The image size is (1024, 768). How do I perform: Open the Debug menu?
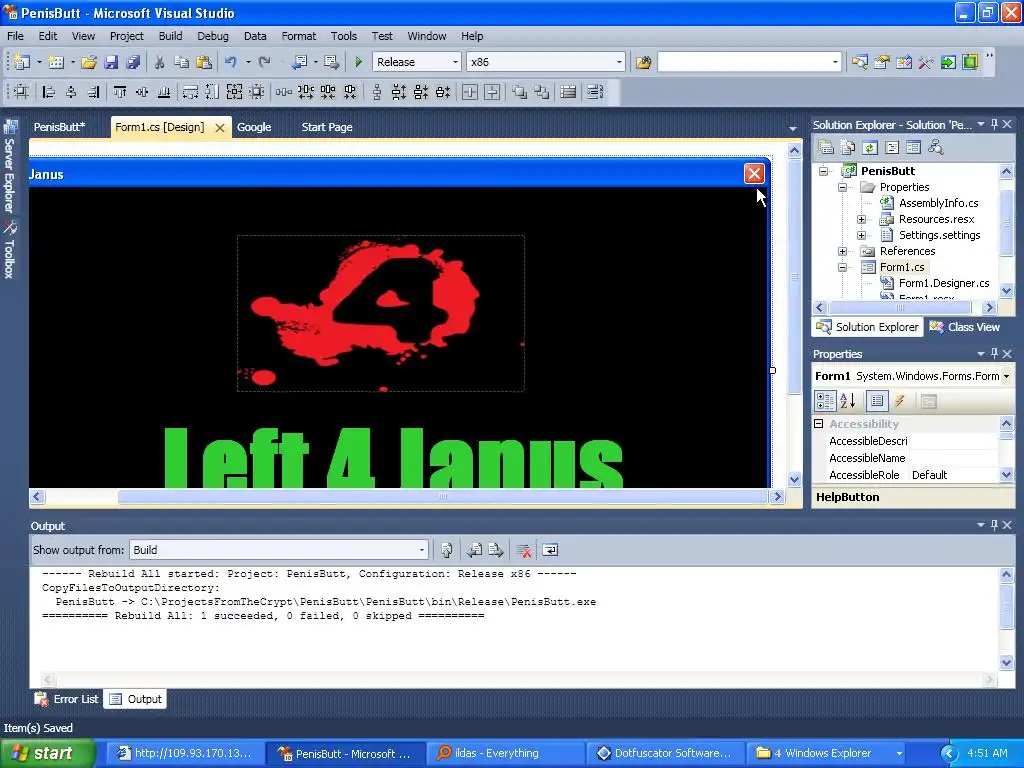[x=213, y=36]
